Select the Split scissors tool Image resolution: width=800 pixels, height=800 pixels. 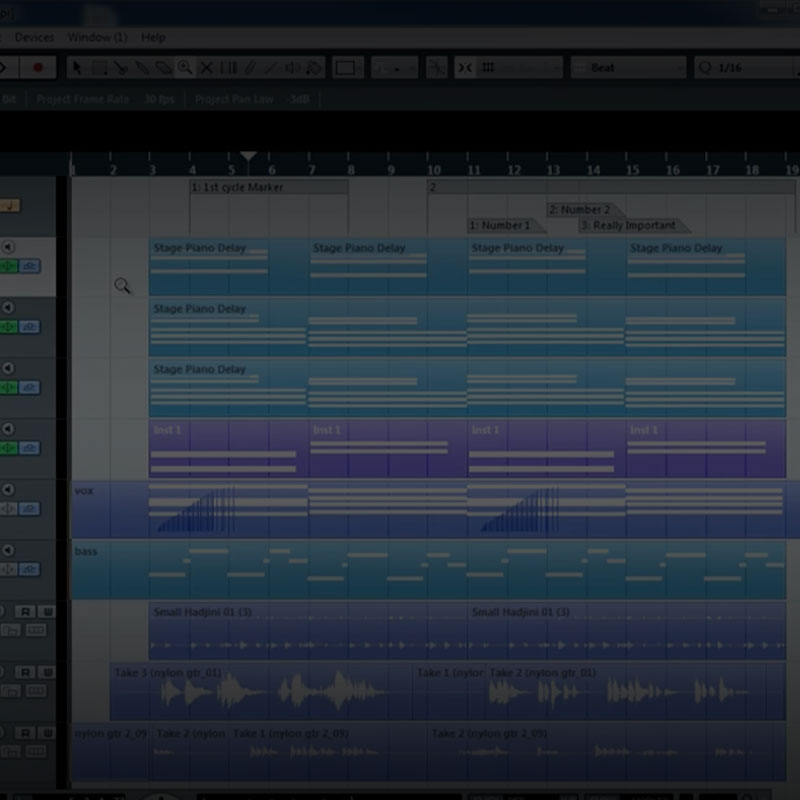(121, 67)
